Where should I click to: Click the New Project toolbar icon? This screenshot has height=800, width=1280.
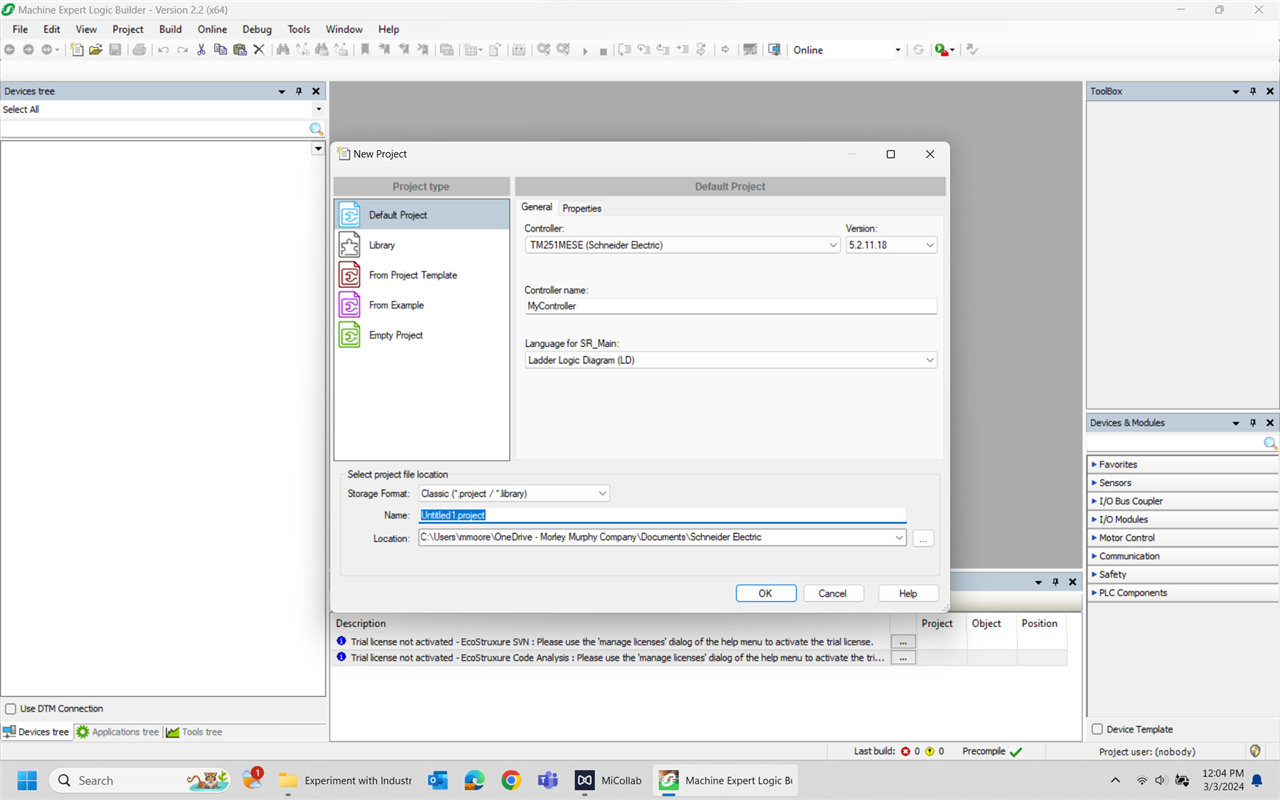click(x=77, y=49)
